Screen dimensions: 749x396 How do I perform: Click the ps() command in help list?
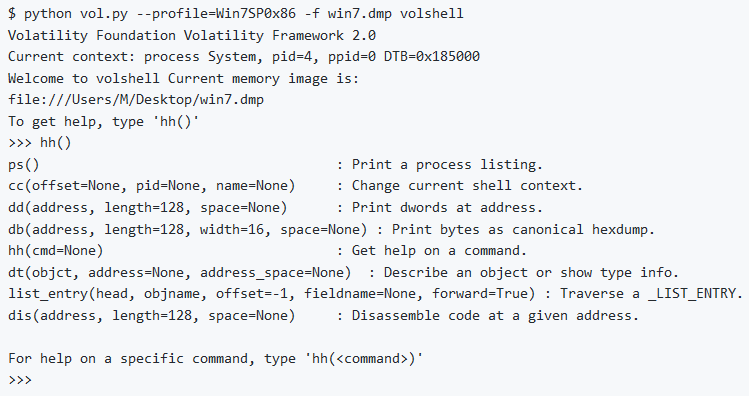24,164
